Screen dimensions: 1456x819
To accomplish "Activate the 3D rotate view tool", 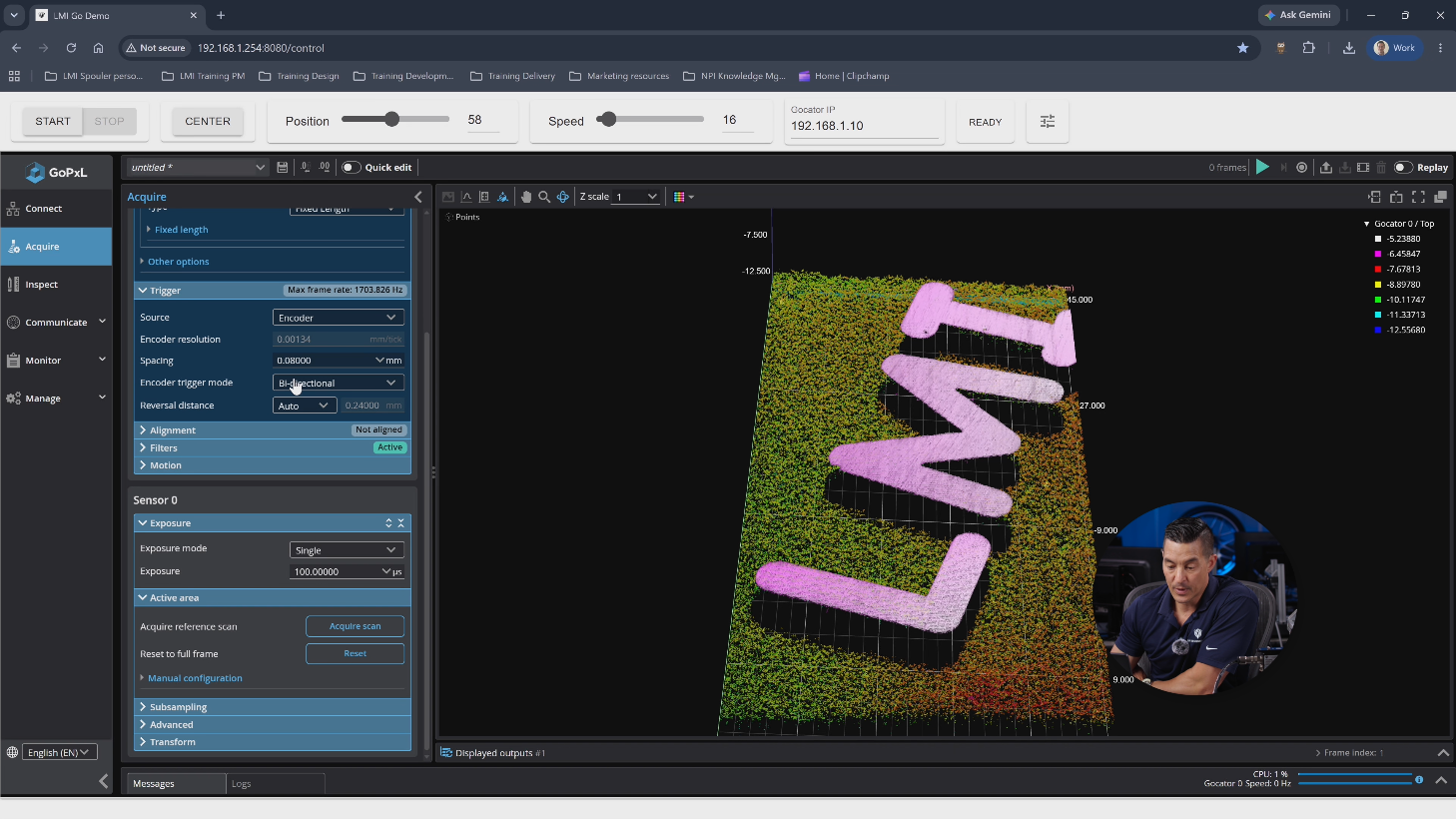I will pos(562,197).
